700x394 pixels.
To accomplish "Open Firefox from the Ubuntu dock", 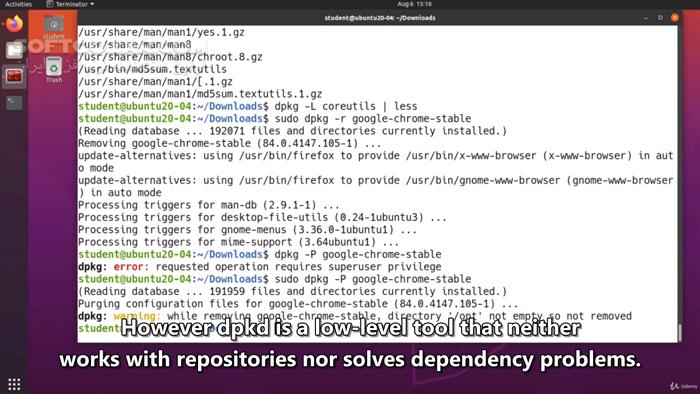I will (14, 24).
